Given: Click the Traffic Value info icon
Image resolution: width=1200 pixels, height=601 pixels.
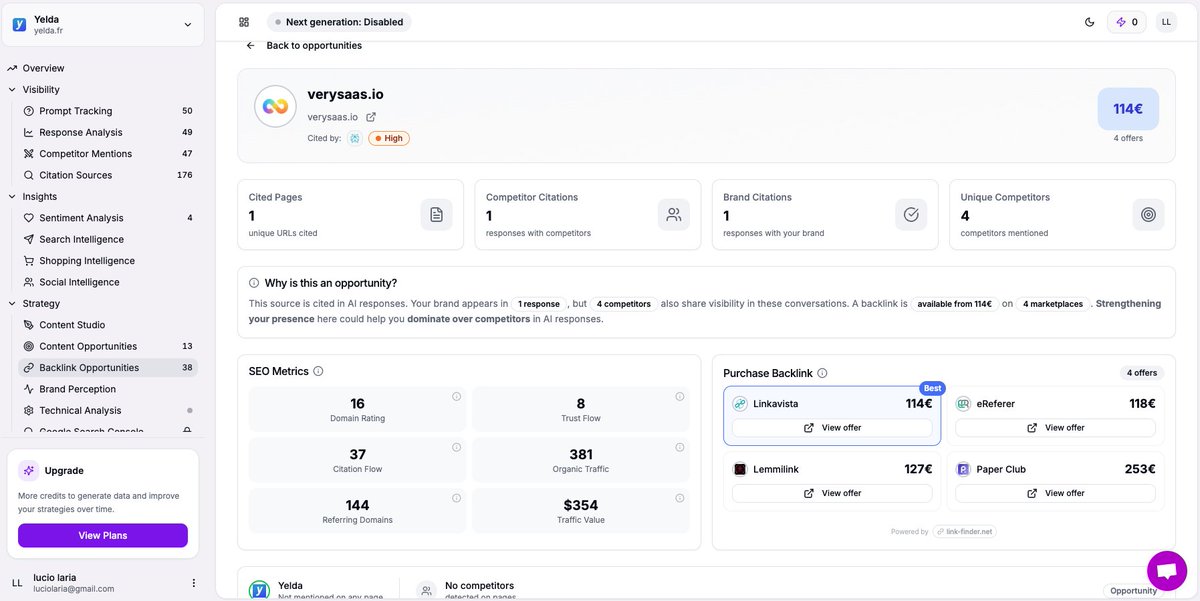Looking at the screenshot, I should [679, 498].
